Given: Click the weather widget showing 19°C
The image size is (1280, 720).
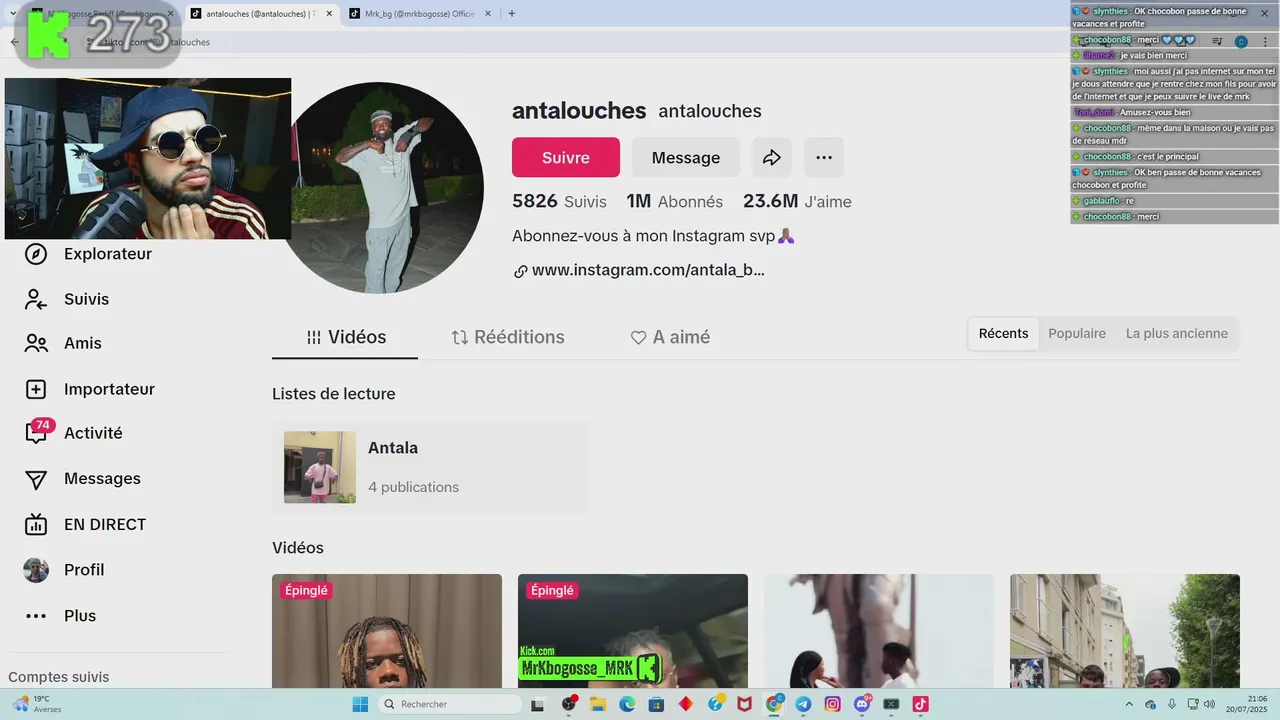Looking at the screenshot, I should [x=36, y=704].
